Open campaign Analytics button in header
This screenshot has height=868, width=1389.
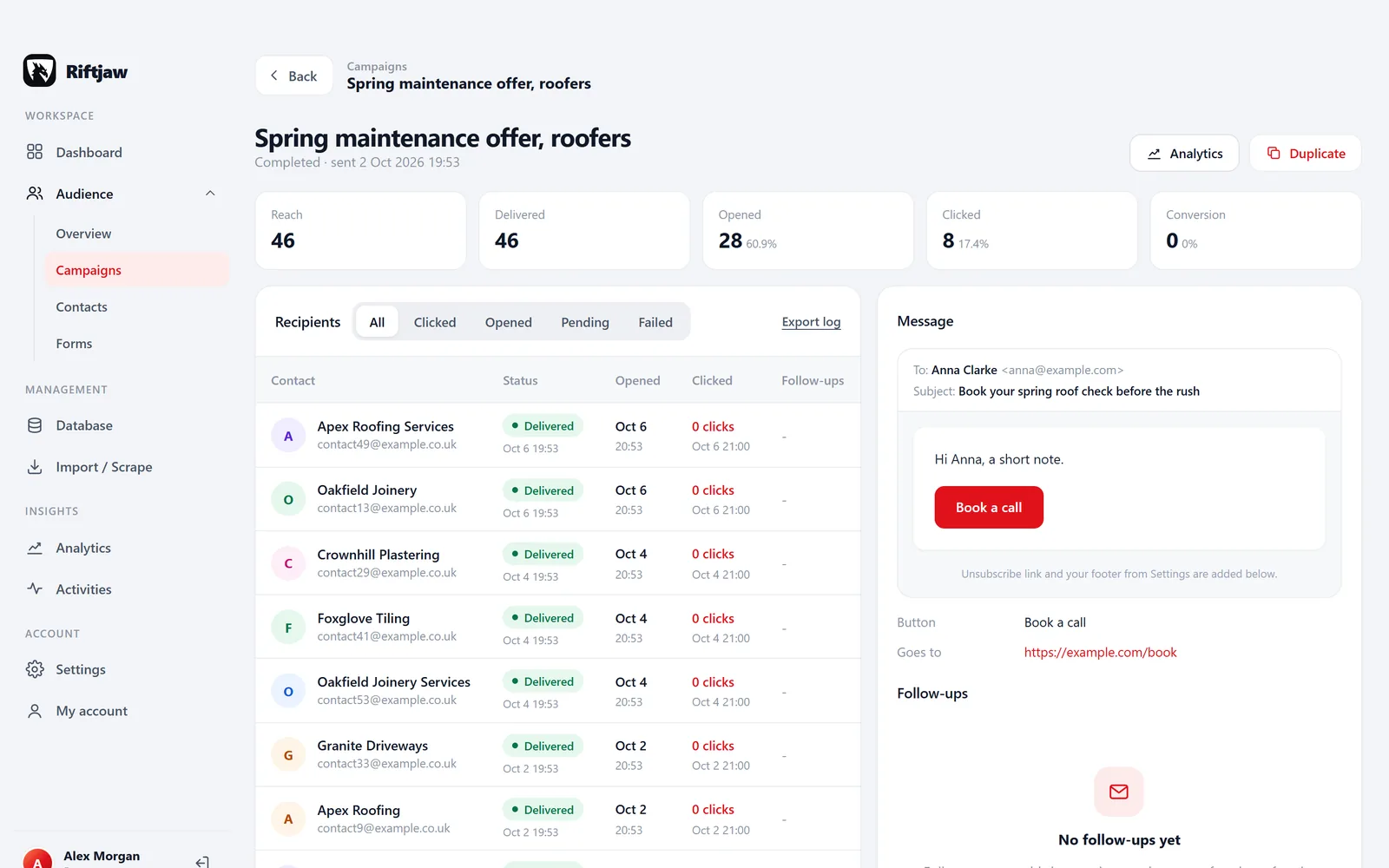tap(1184, 154)
